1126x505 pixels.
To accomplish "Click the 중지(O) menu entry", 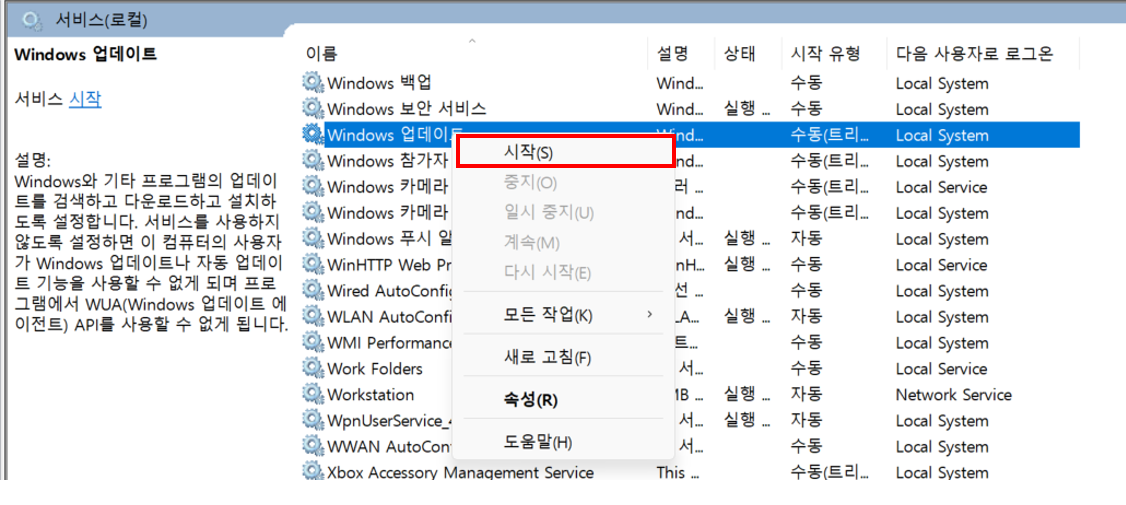I will pyautogui.click(x=564, y=182).
